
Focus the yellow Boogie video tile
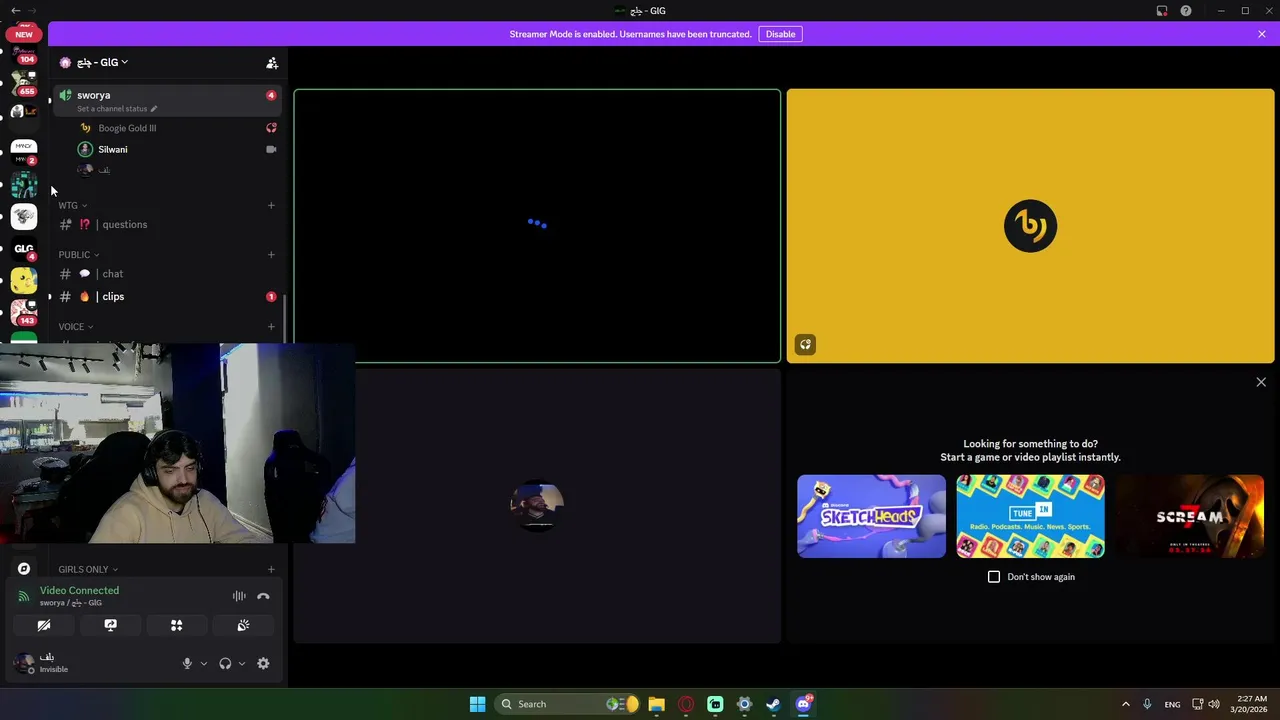(1030, 226)
